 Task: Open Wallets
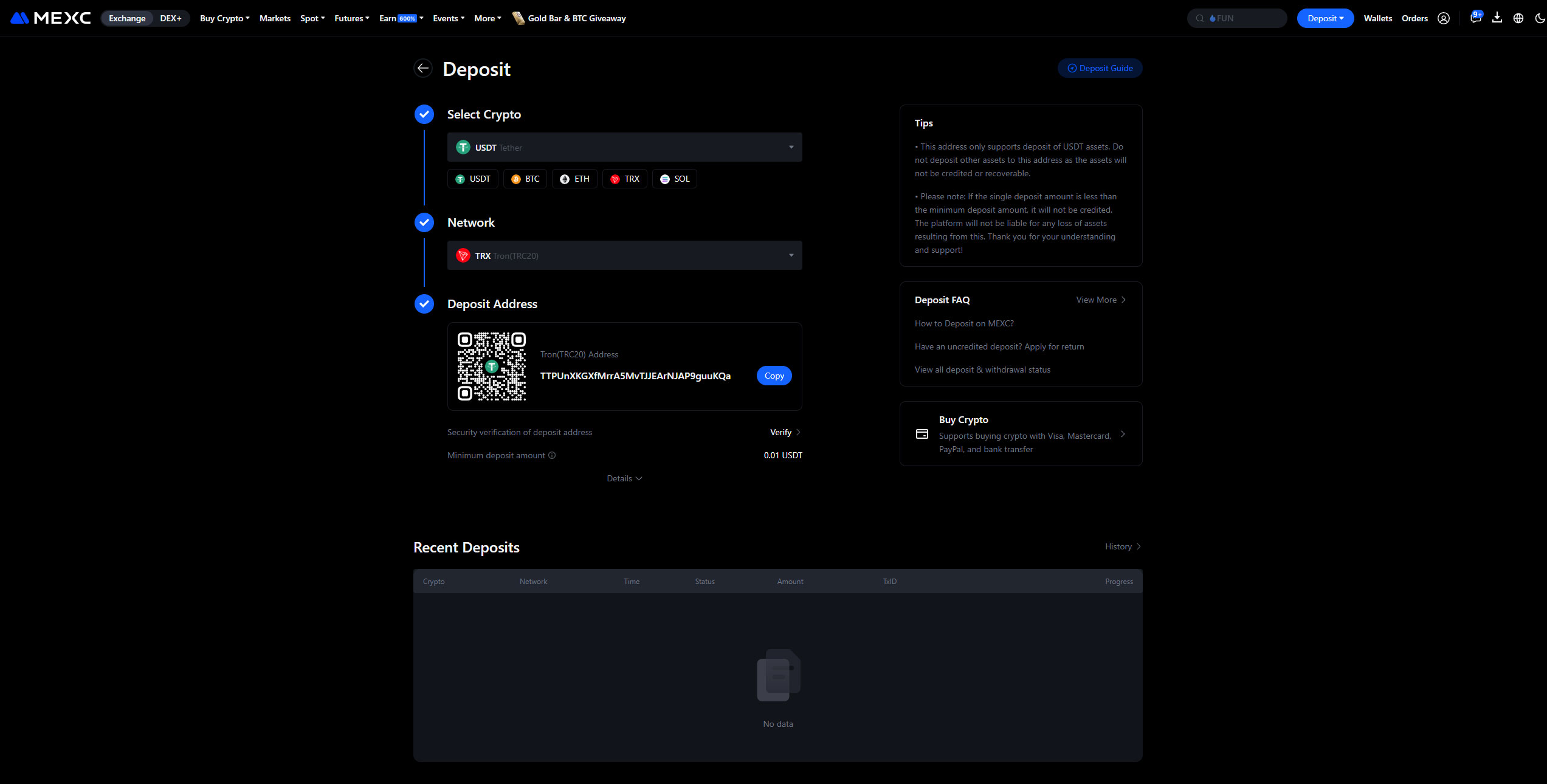1378,18
